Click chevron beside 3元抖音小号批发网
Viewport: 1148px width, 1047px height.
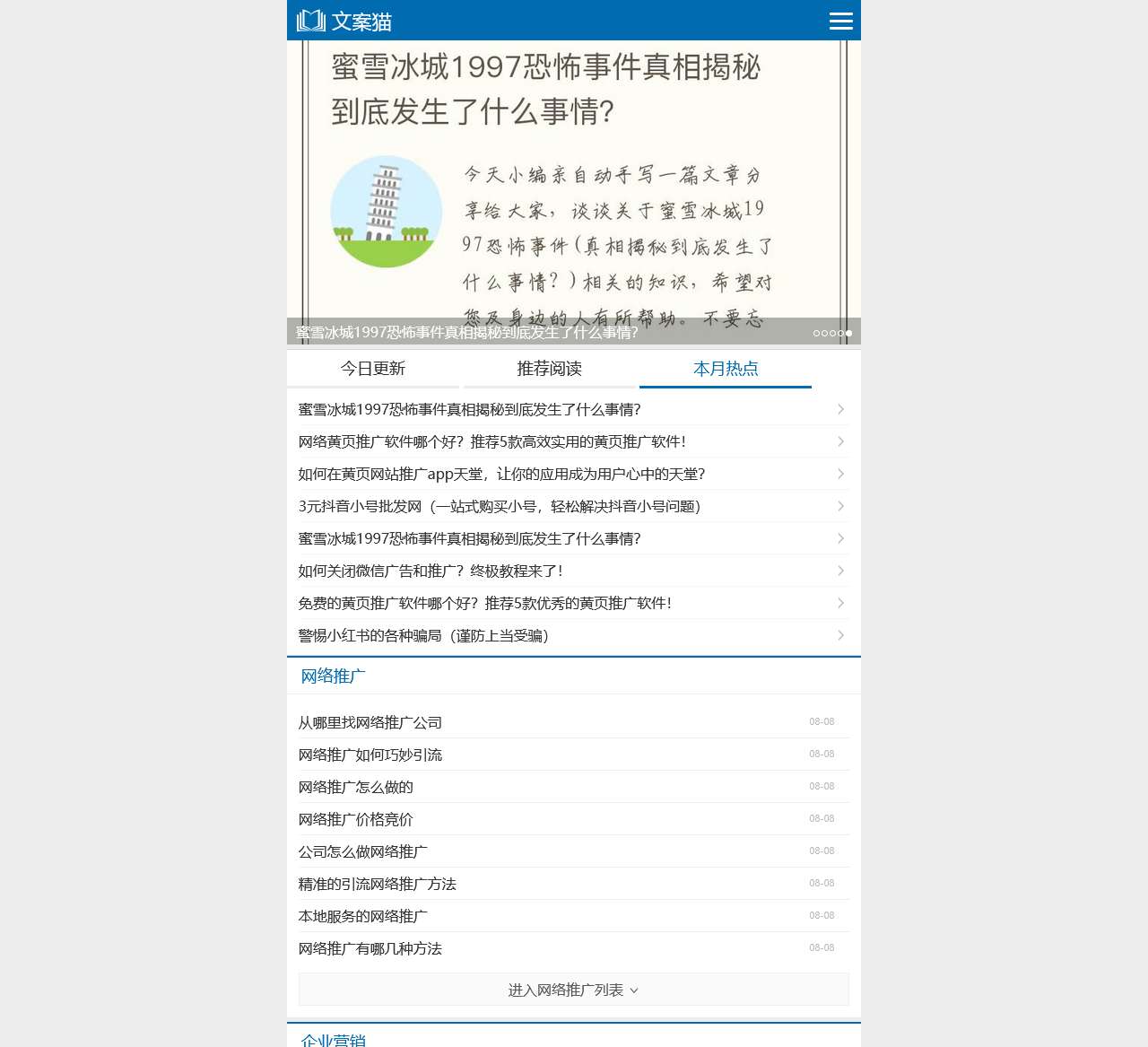840,506
